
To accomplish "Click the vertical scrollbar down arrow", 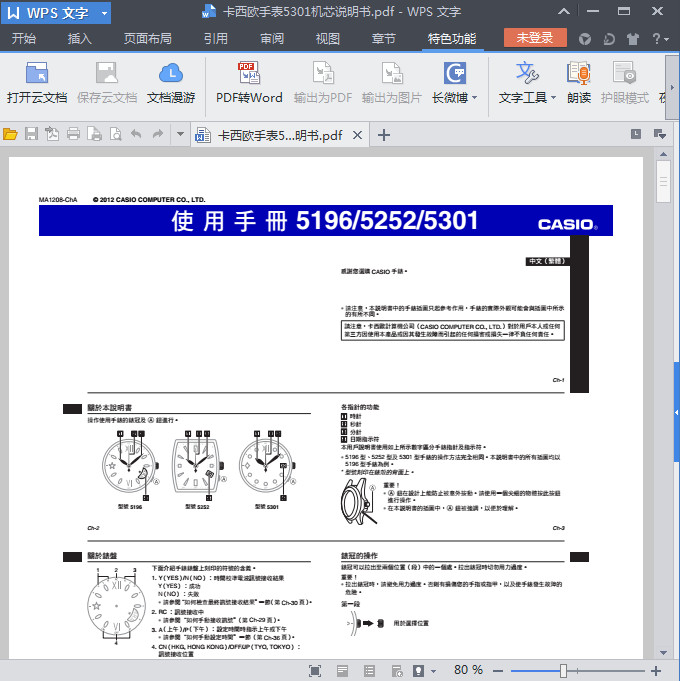I will [x=663, y=652].
